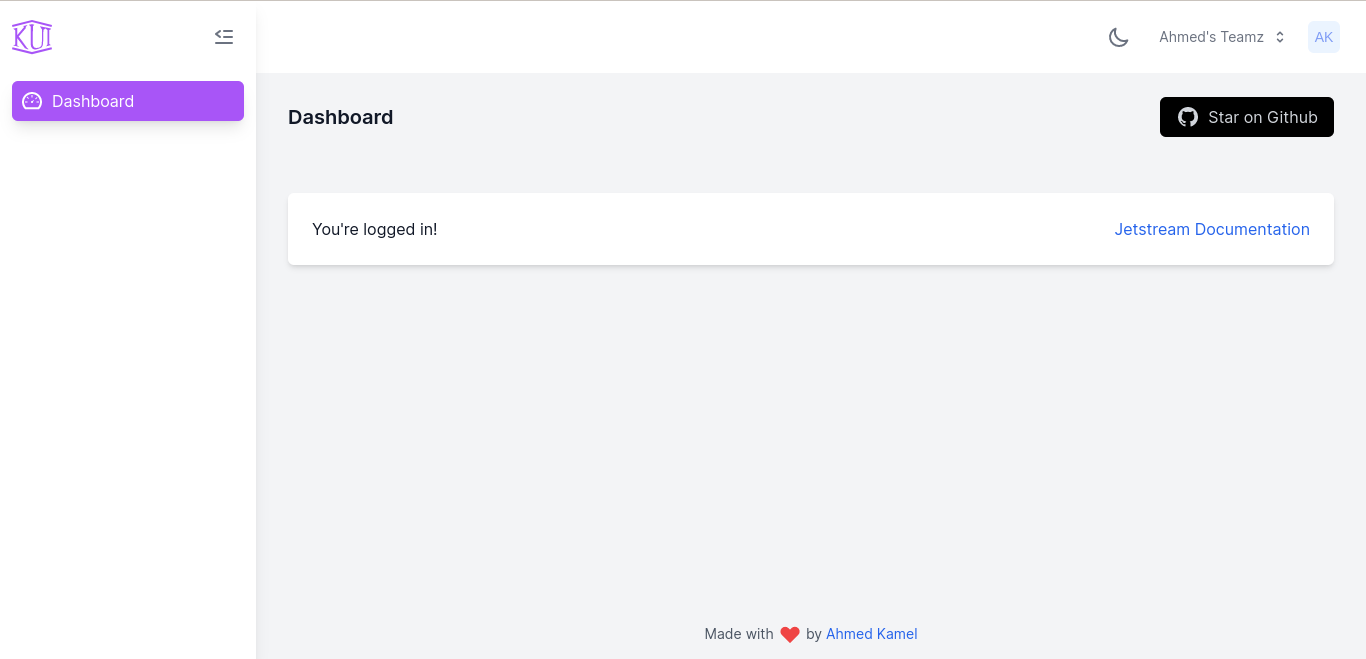Open the Dashboard sidebar menu item
The width and height of the screenshot is (1366, 659).
click(x=128, y=101)
